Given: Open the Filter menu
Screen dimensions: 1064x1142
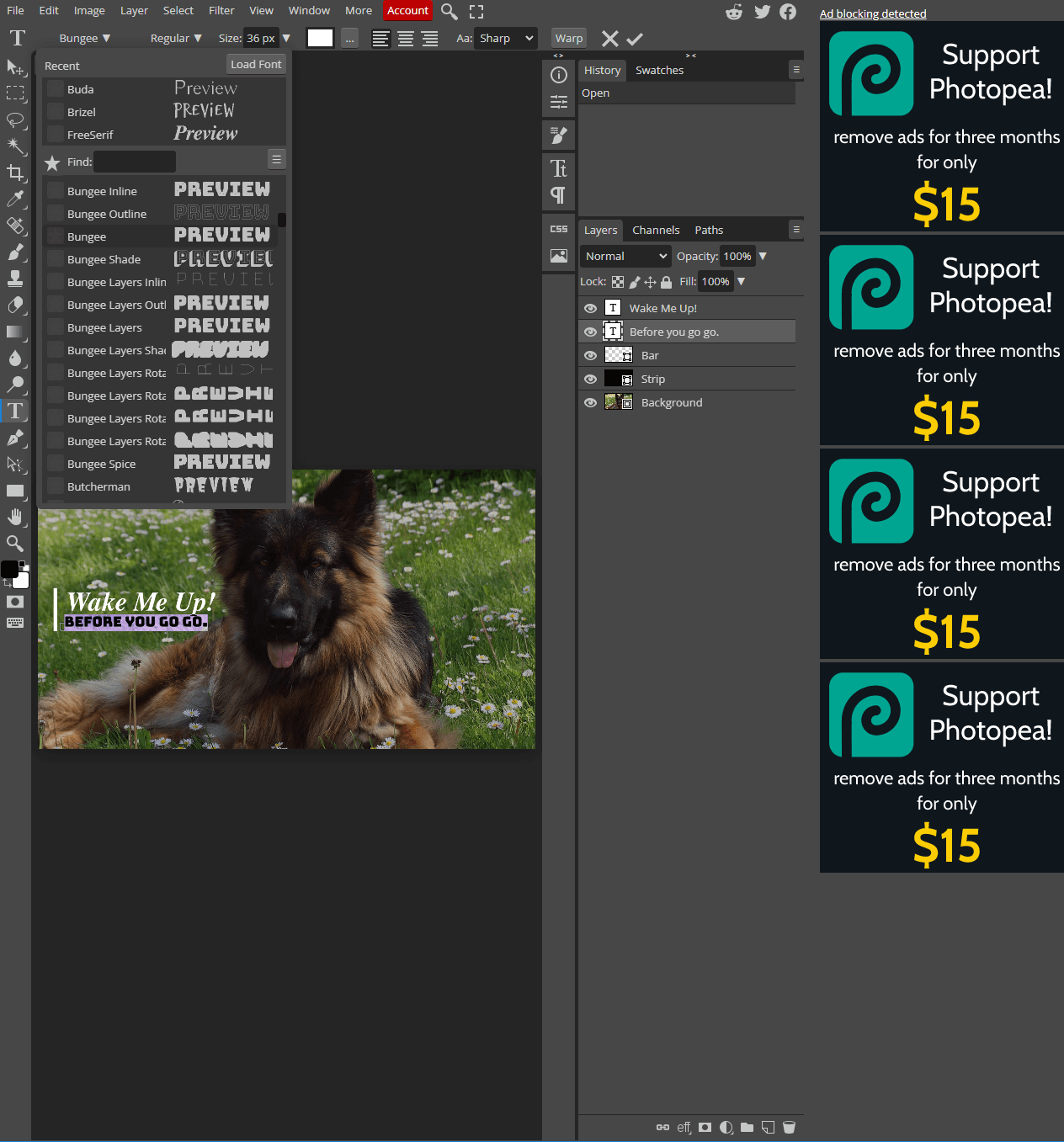Looking at the screenshot, I should (x=221, y=11).
